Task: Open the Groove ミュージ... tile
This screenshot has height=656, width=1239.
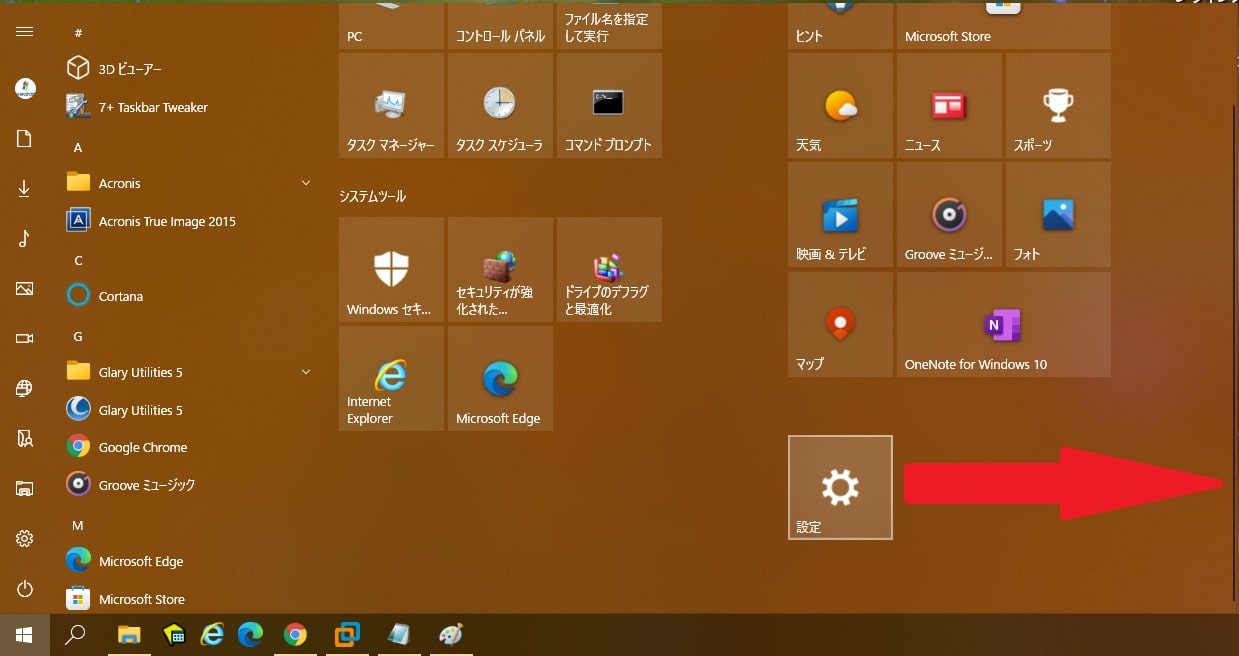Action: click(949, 215)
